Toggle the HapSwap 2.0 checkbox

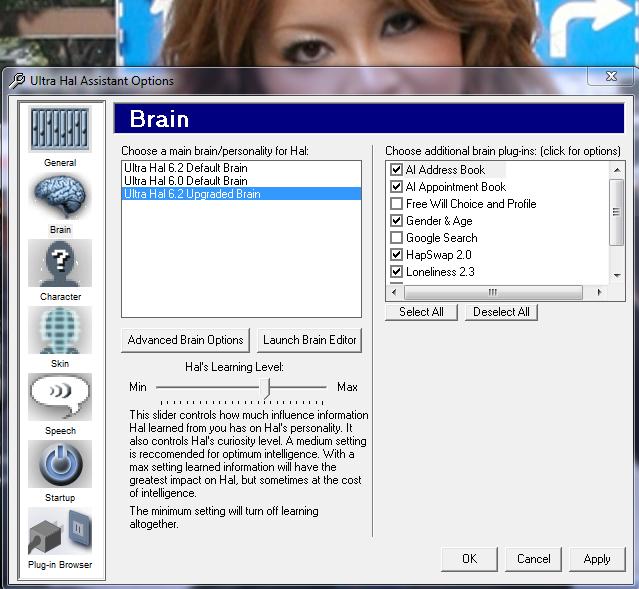[x=396, y=254]
